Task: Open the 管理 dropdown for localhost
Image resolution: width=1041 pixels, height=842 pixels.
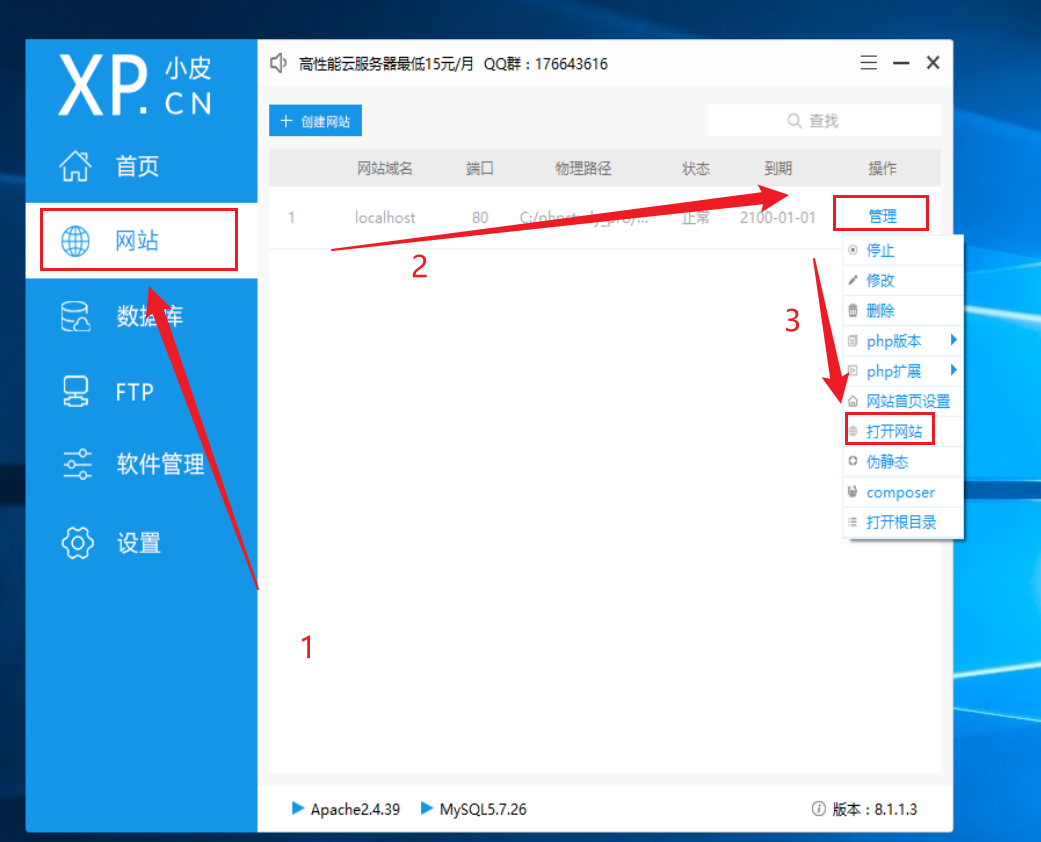Action: [882, 216]
